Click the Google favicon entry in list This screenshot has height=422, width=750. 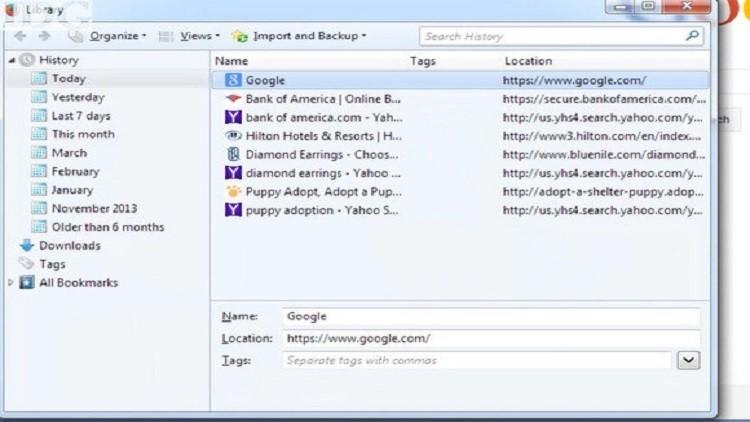tap(233, 80)
